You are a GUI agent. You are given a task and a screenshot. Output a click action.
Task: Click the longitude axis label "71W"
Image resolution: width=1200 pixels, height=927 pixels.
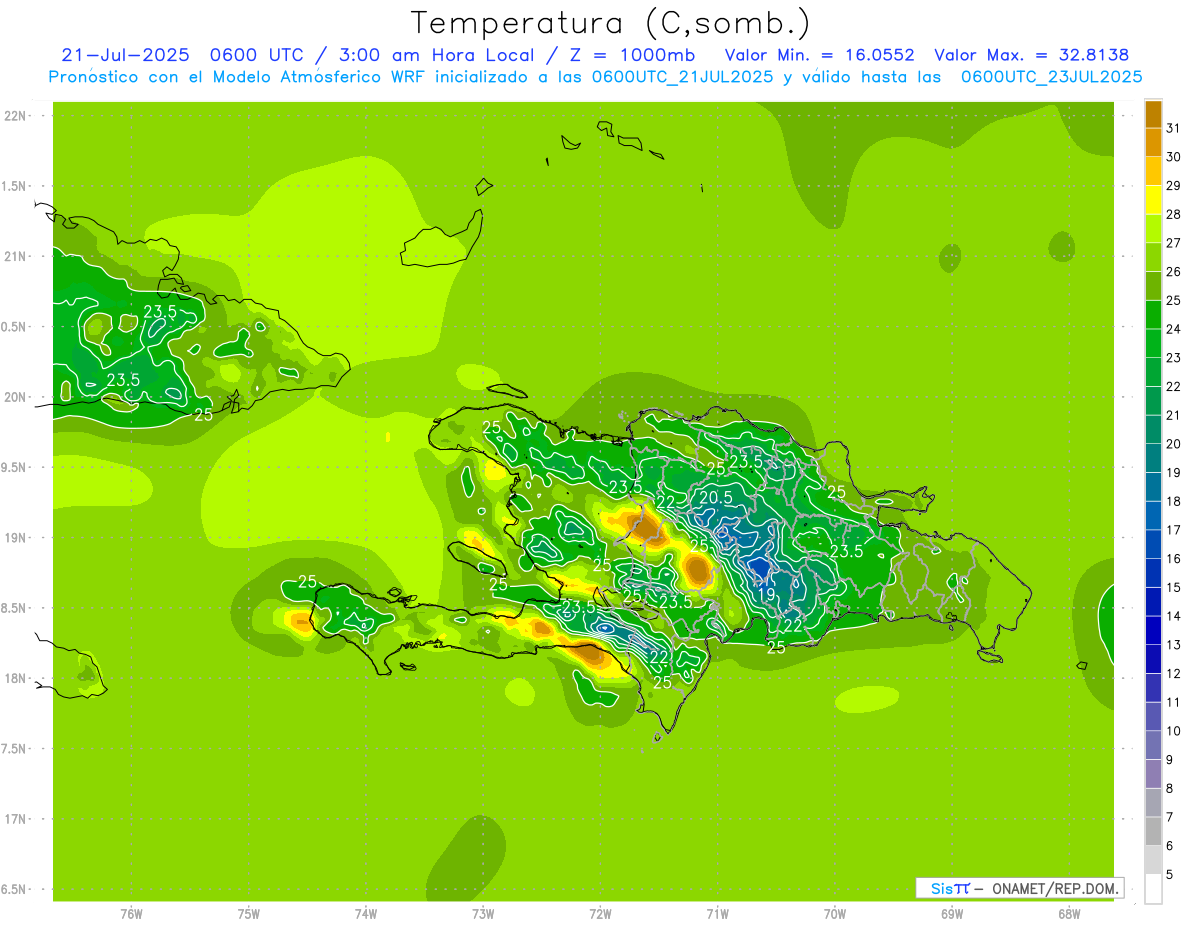[718, 914]
